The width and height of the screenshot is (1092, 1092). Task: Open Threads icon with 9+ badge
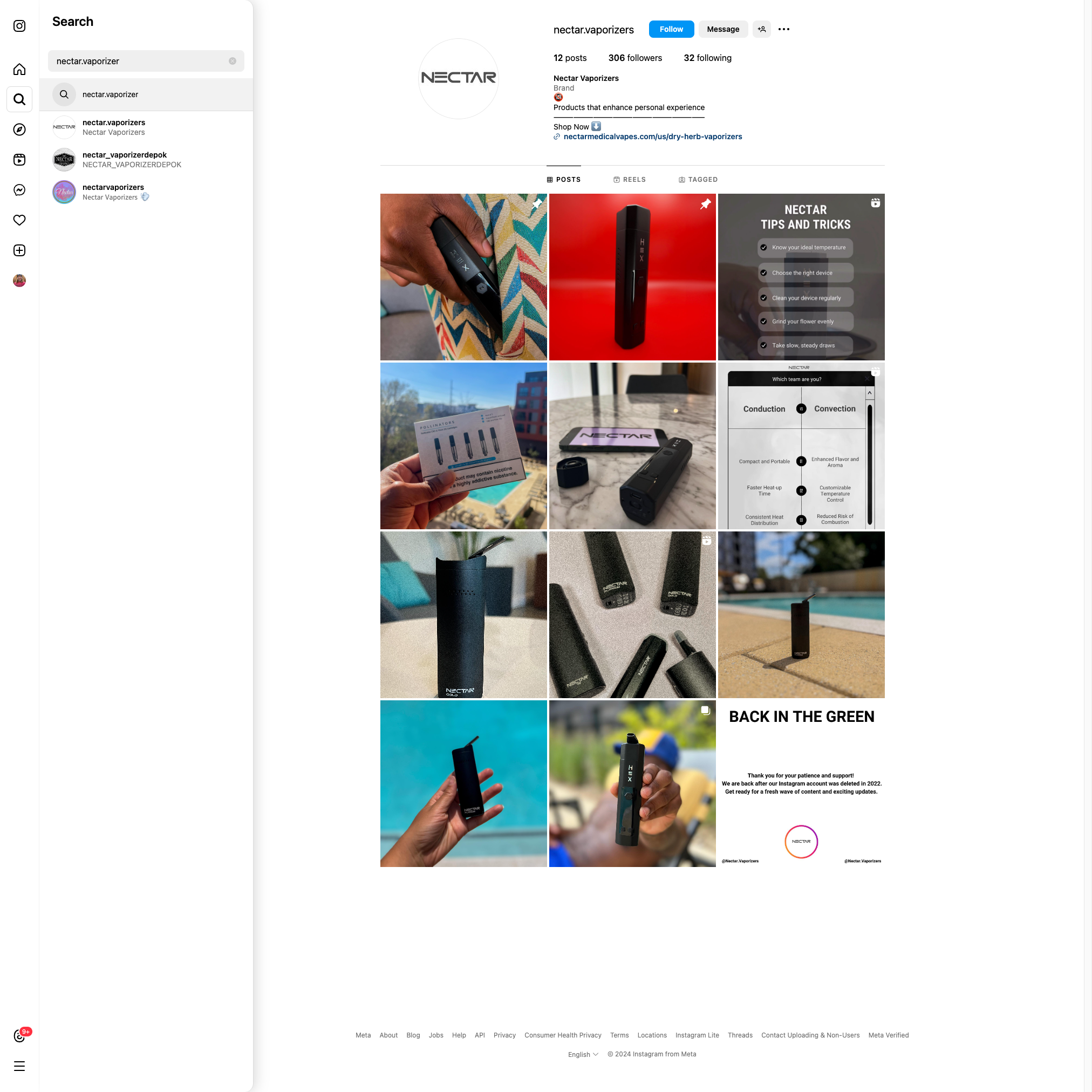tap(19, 1036)
